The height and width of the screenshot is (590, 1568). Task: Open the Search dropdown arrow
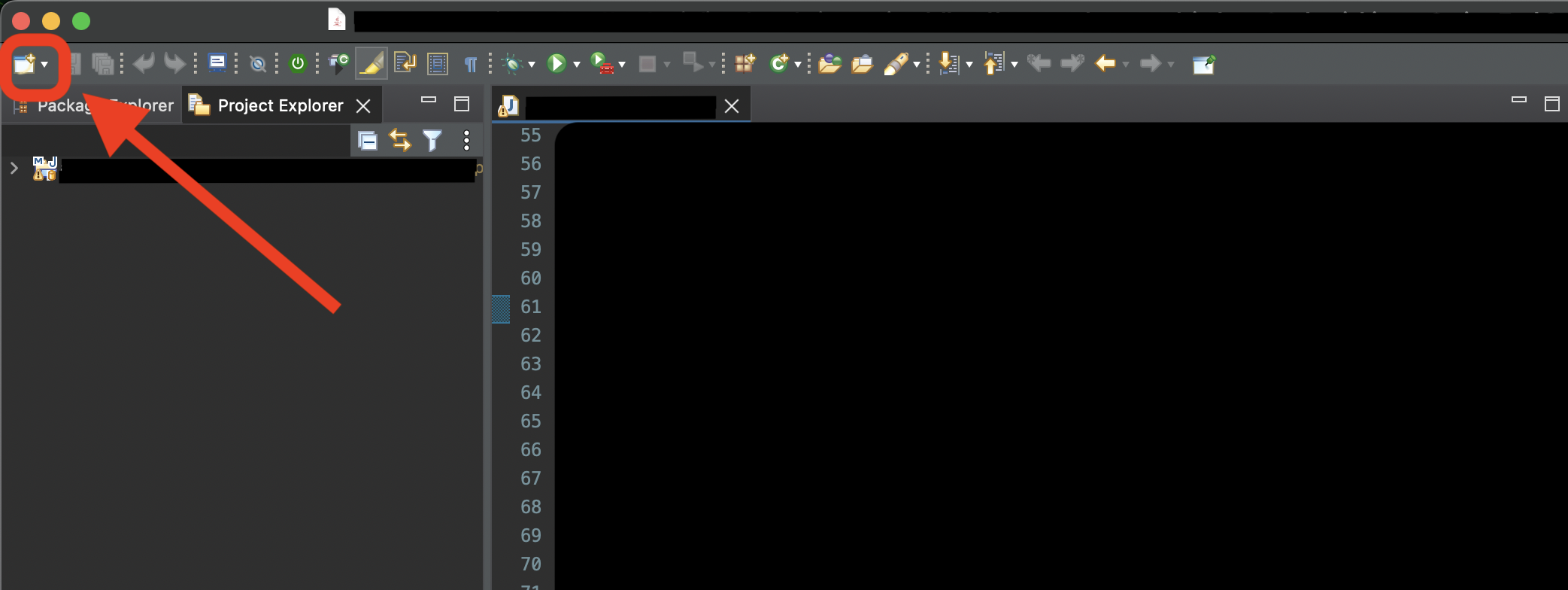[x=917, y=65]
